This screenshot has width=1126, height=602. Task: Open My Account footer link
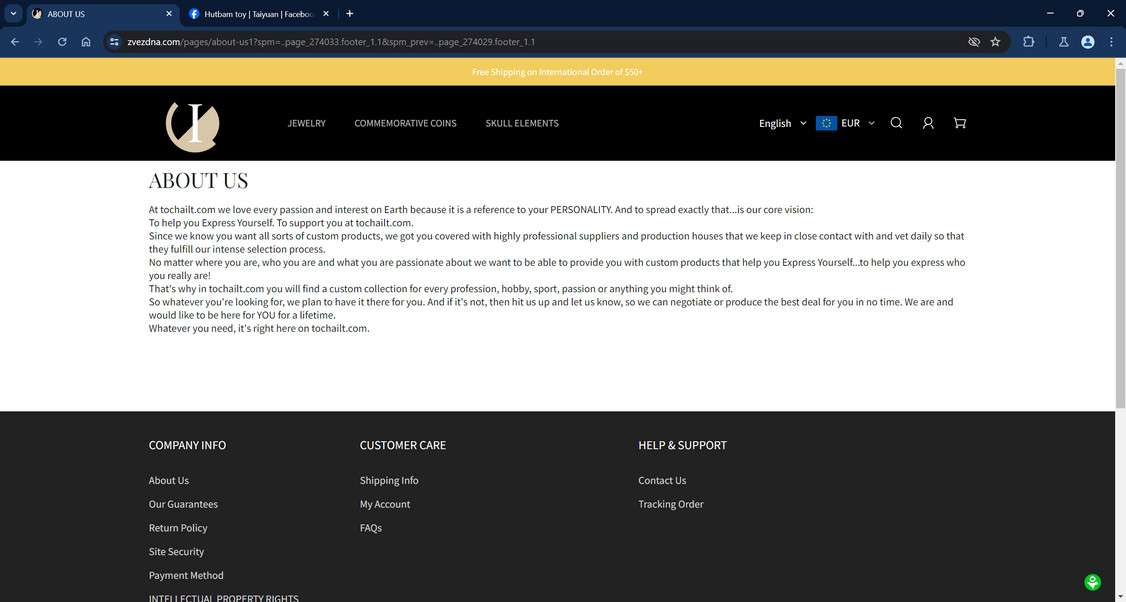(x=385, y=504)
